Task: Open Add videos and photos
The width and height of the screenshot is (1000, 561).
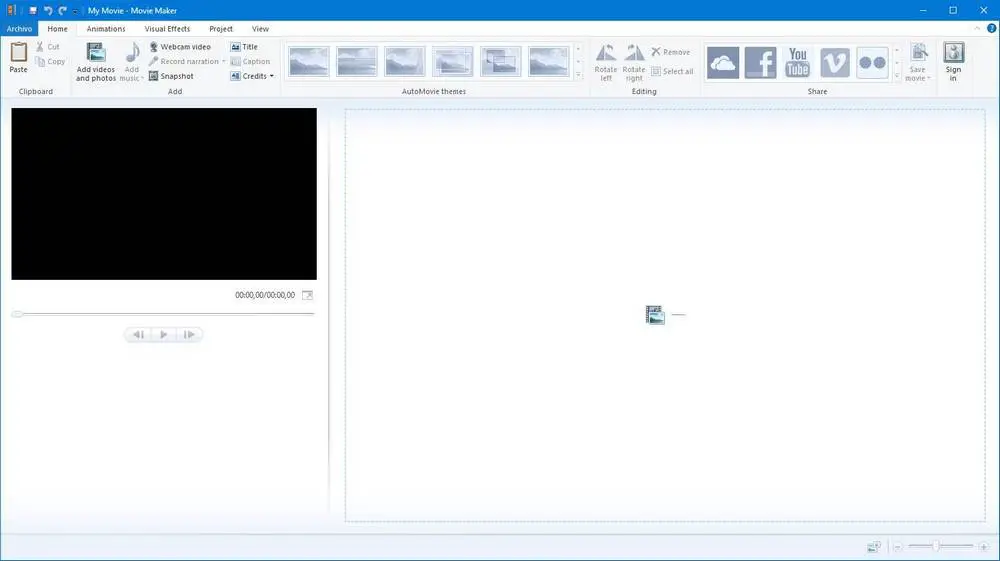Action: click(x=96, y=62)
